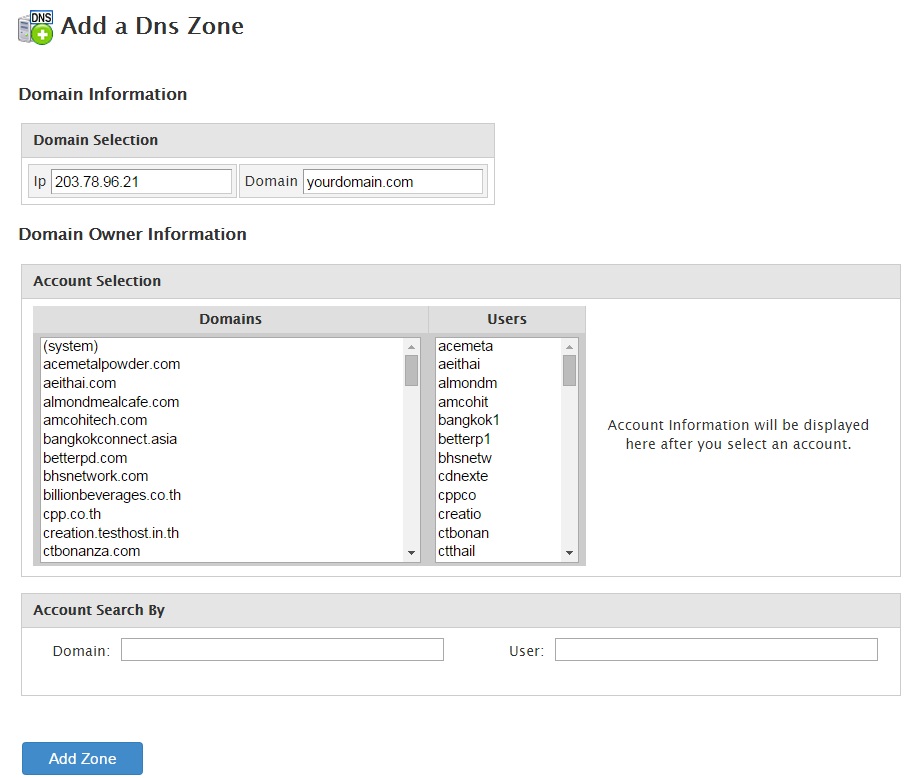Choose almondmealcafe.com from the Domains list
914x778 pixels.
point(111,402)
